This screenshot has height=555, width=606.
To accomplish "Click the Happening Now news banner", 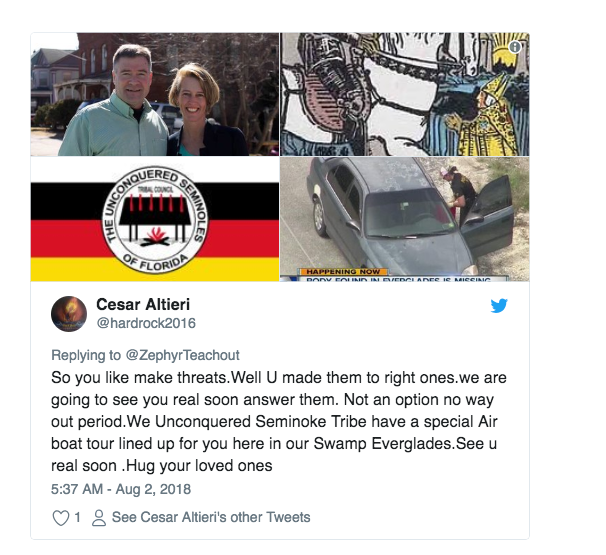I will [x=342, y=272].
